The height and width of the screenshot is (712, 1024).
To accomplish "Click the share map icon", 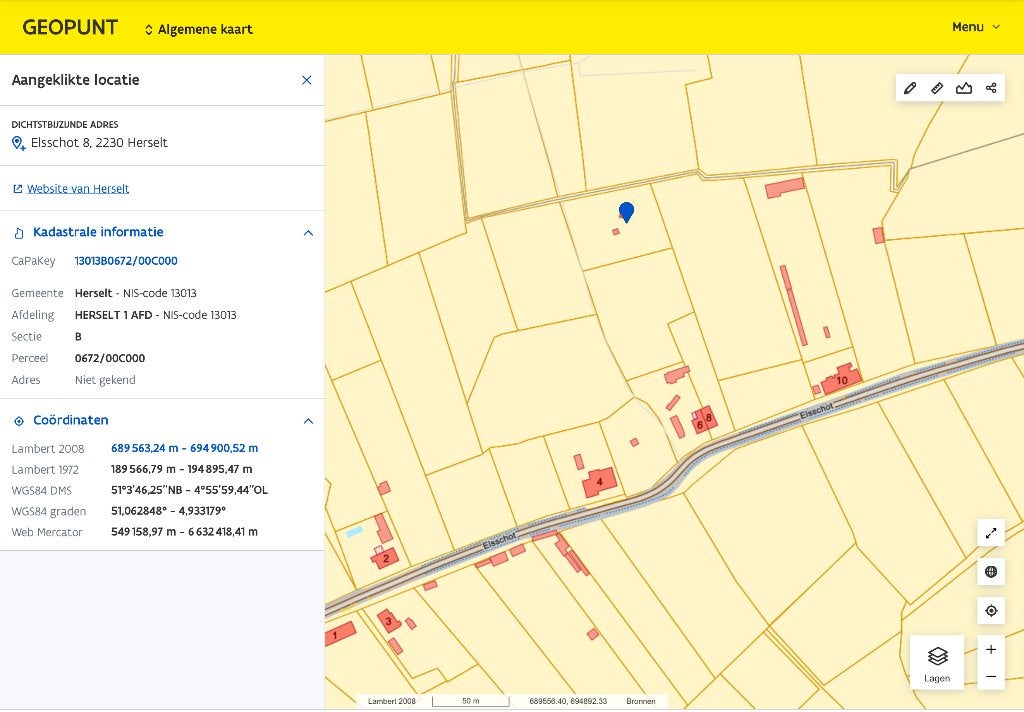I will pyautogui.click(x=991, y=88).
